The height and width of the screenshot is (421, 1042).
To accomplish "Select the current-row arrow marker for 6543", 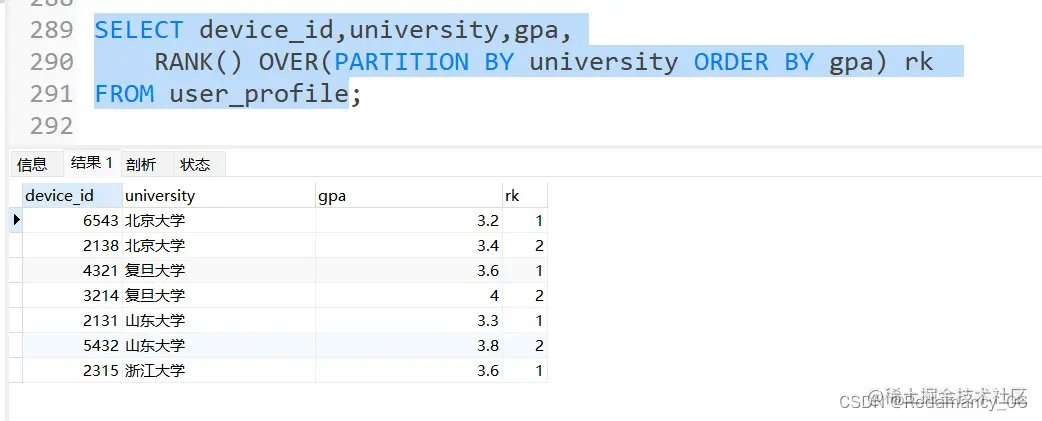I will (x=17, y=220).
